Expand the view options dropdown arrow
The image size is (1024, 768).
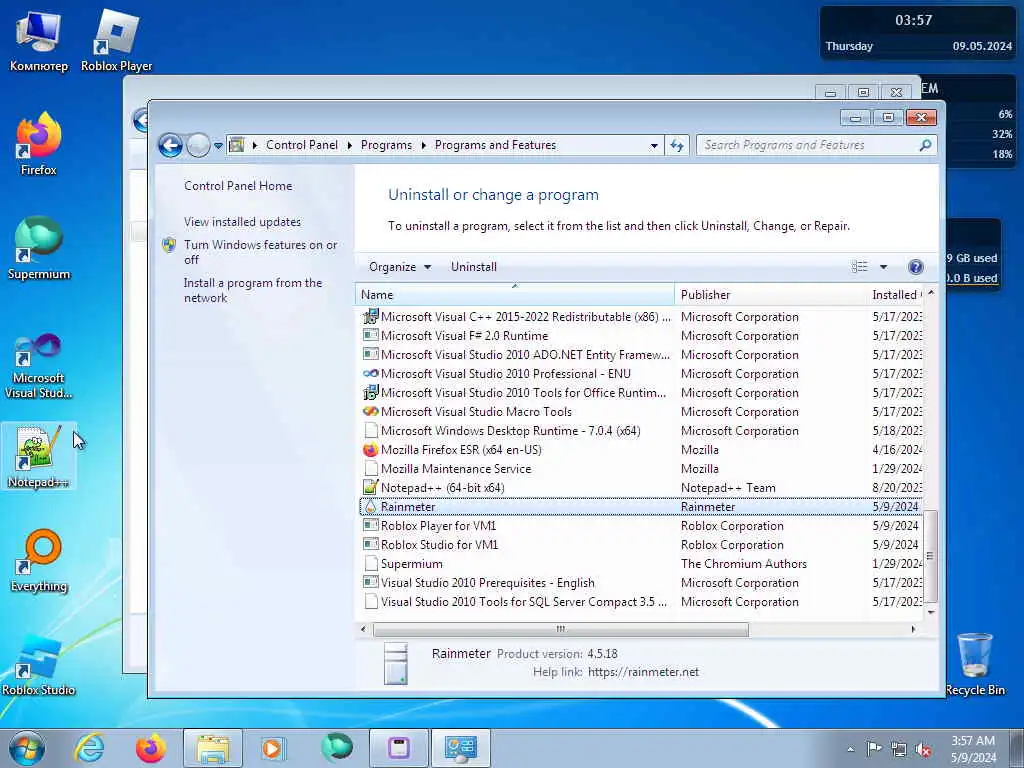pyautogui.click(x=884, y=266)
